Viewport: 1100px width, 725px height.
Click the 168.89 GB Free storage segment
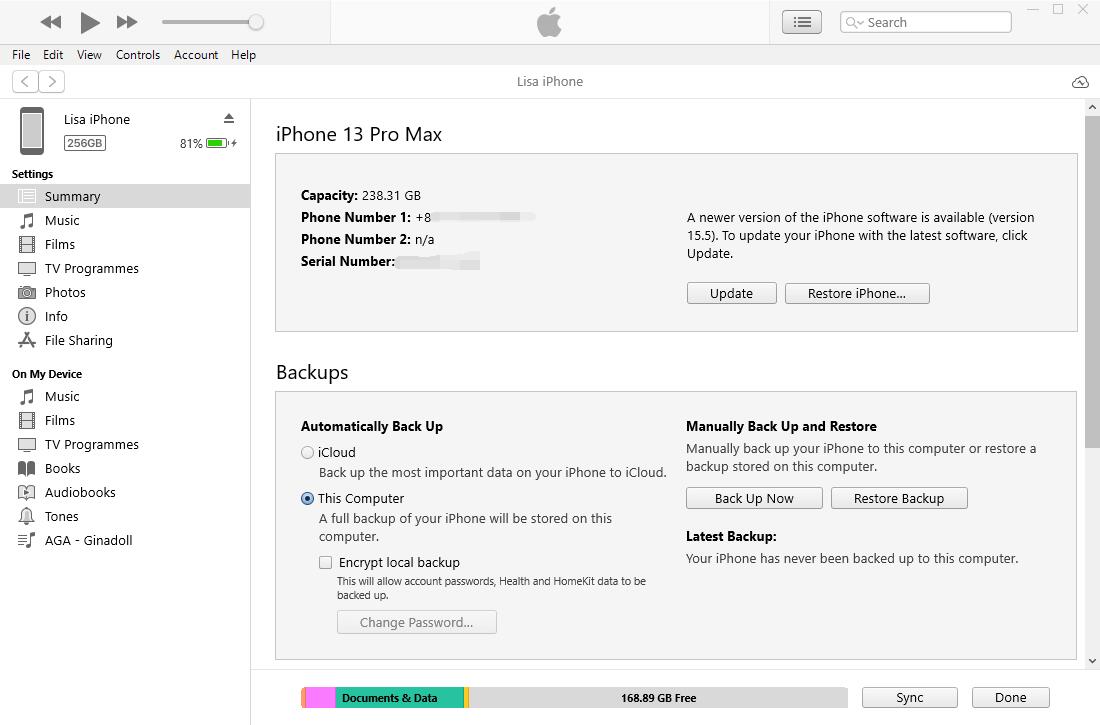pyautogui.click(x=658, y=698)
